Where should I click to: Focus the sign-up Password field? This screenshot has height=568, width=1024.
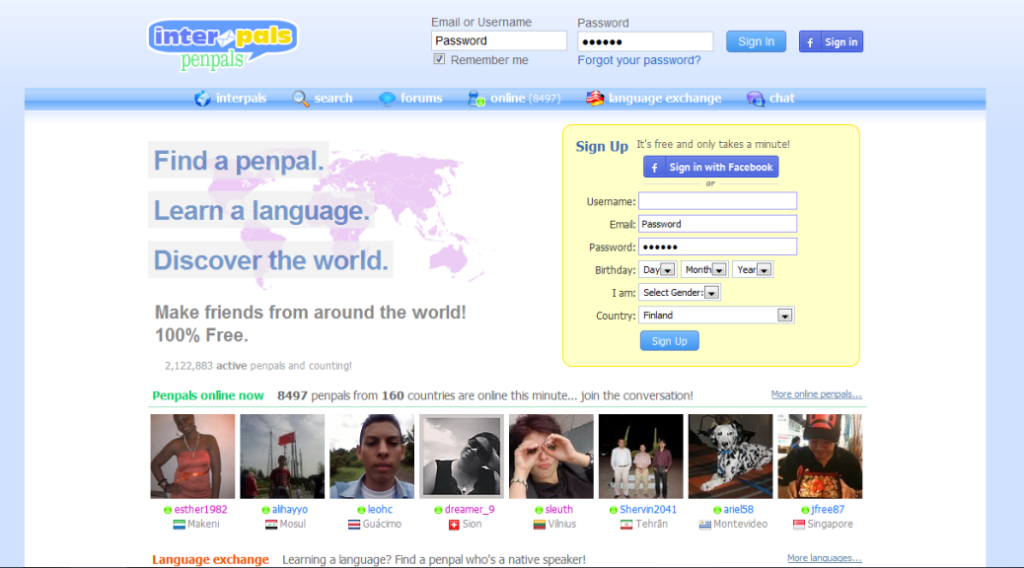point(718,247)
